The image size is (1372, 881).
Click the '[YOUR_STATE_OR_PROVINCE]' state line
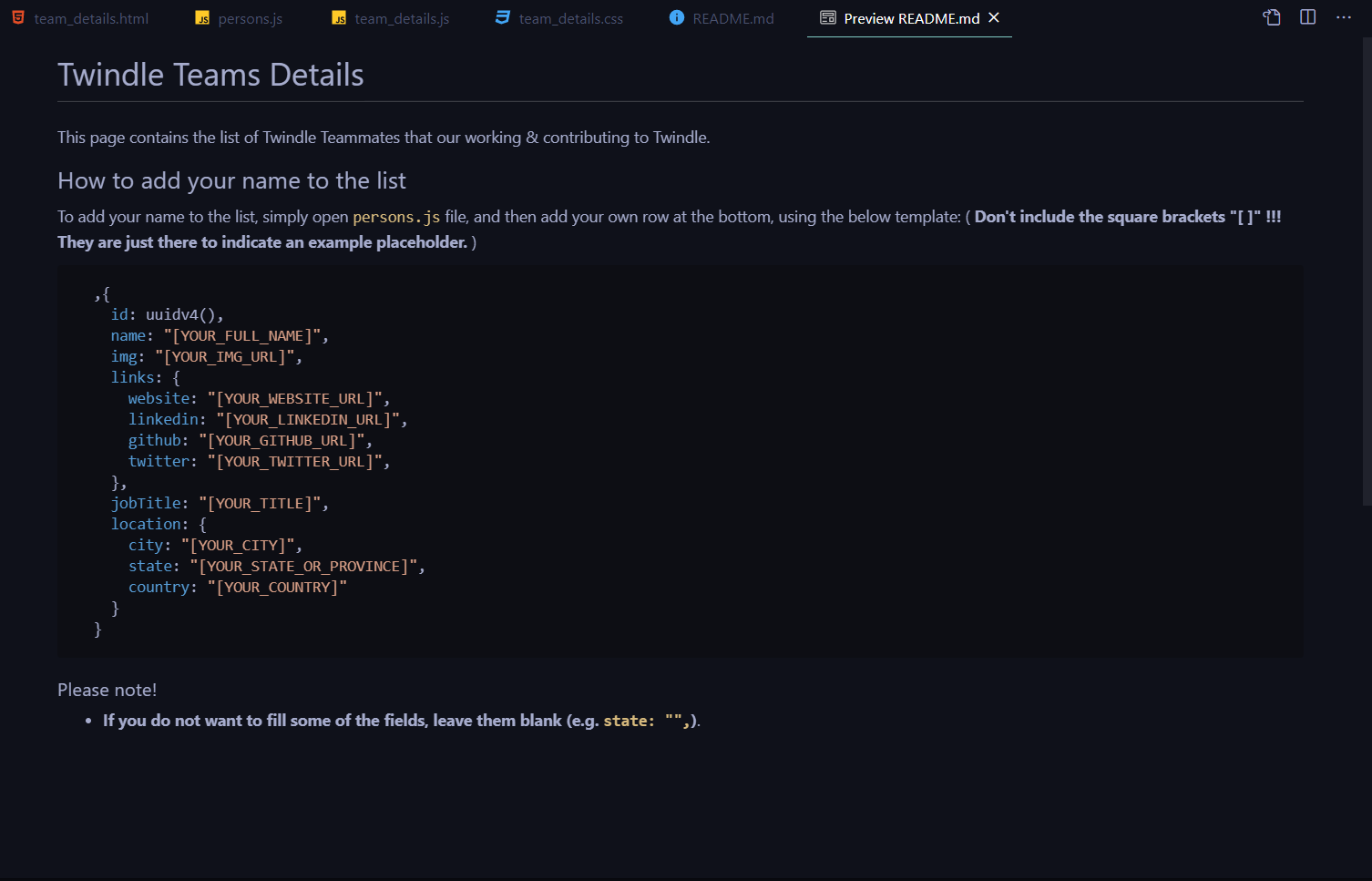tap(277, 566)
